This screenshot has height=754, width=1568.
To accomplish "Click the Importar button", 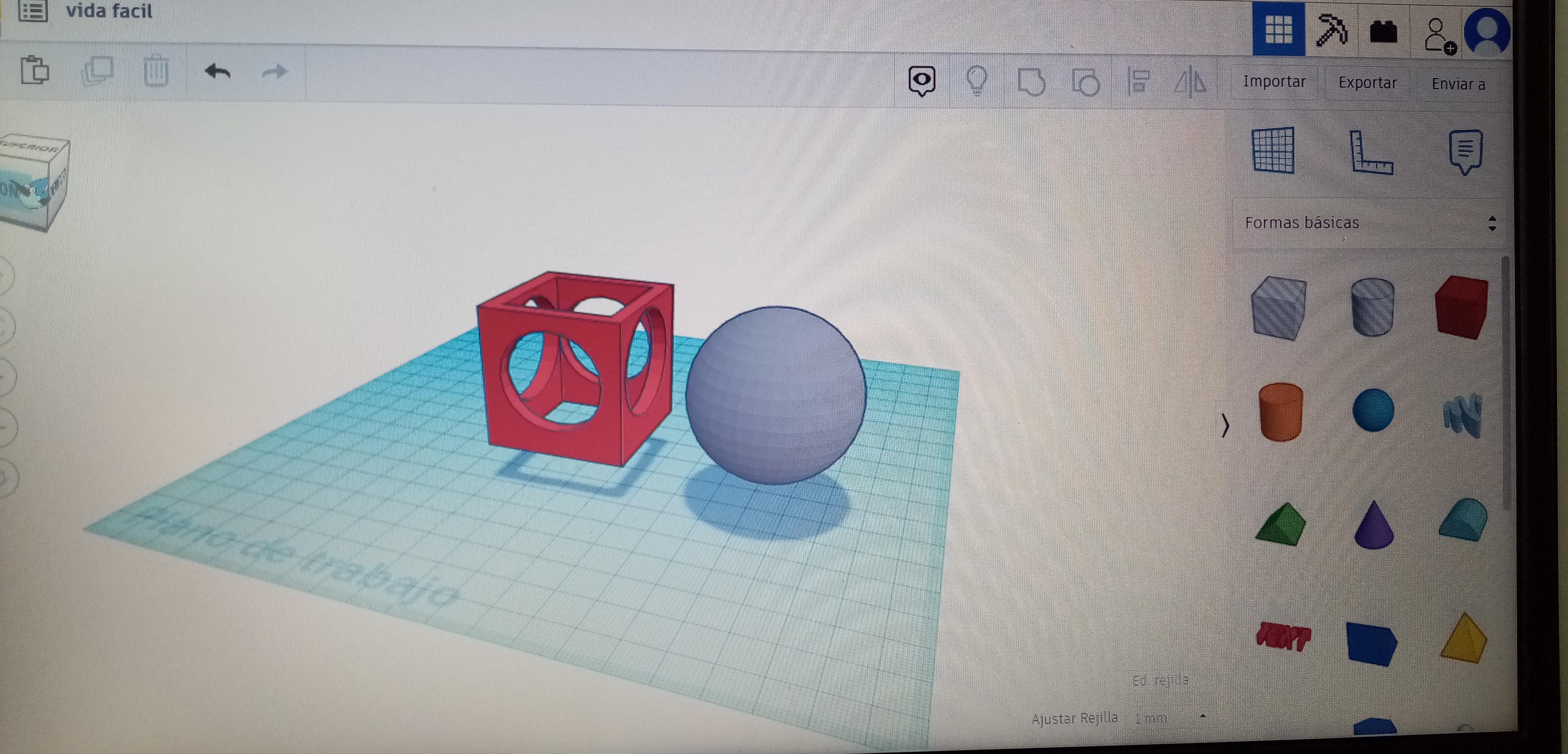I will (1274, 81).
